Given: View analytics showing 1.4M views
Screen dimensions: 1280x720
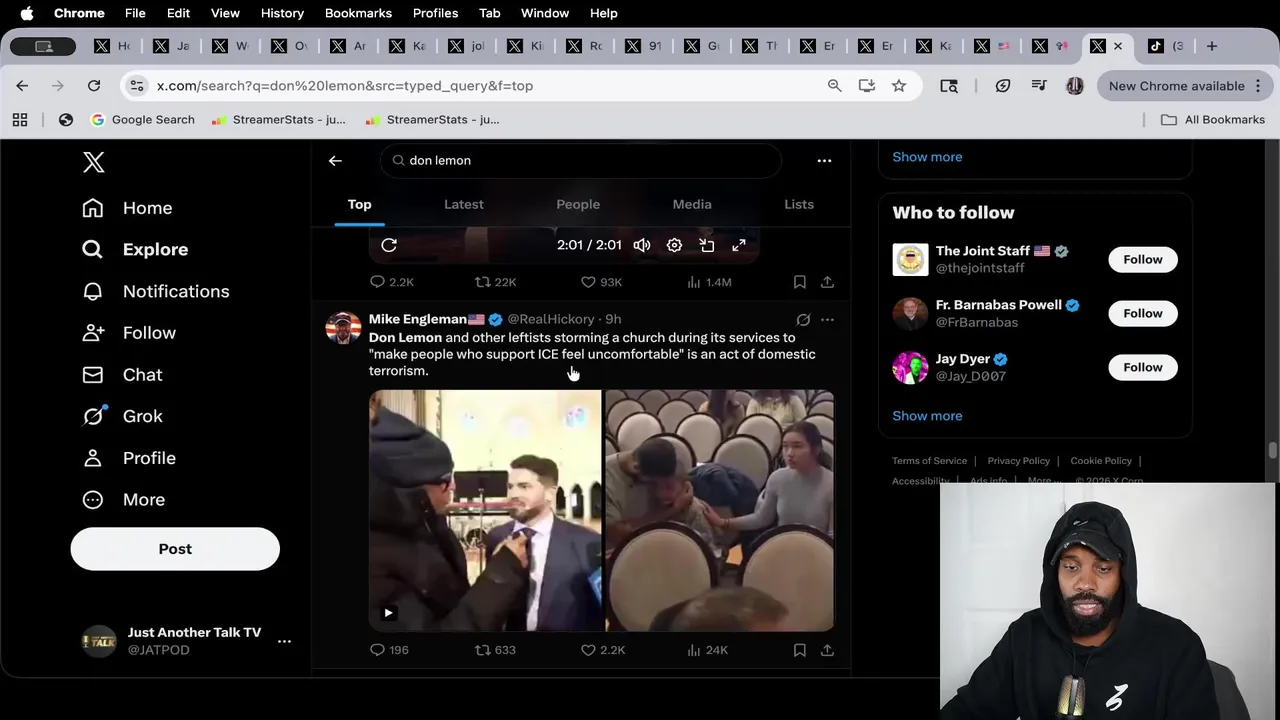Looking at the screenshot, I should pos(709,282).
